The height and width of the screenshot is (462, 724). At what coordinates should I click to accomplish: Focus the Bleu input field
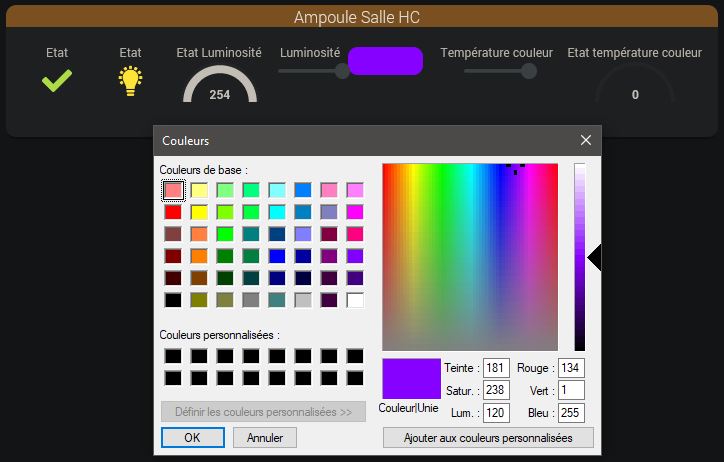point(571,413)
